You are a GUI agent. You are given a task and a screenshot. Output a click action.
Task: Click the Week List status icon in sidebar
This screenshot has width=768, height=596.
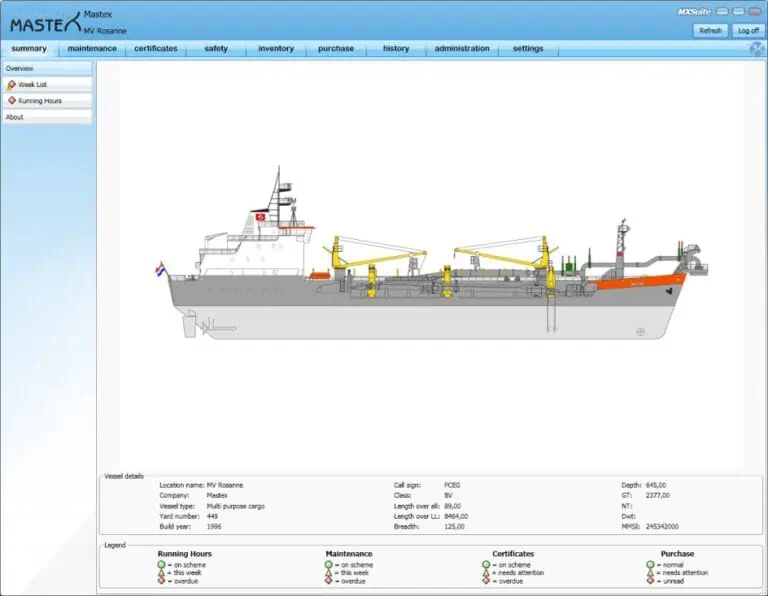tap(11, 85)
